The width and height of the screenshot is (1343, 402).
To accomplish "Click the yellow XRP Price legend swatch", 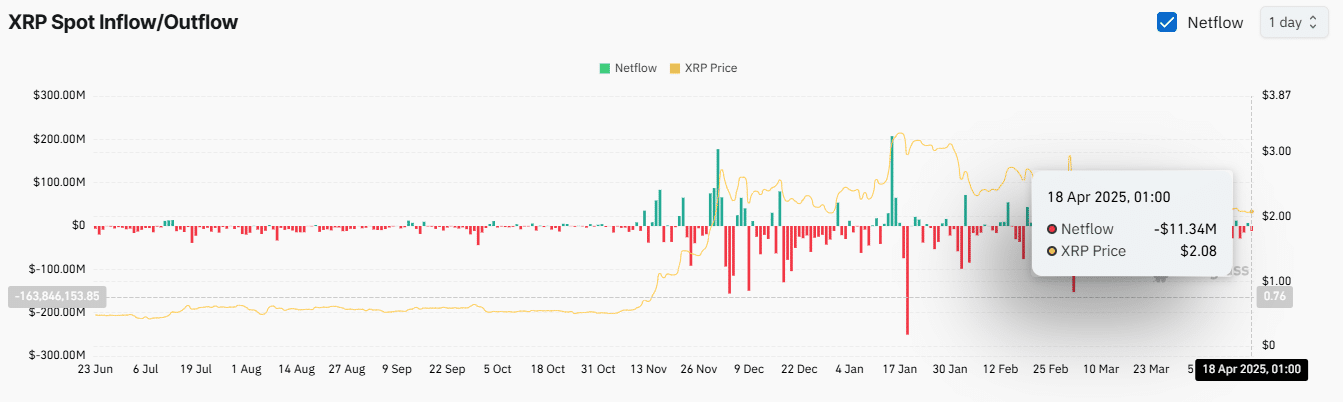I will pos(674,68).
